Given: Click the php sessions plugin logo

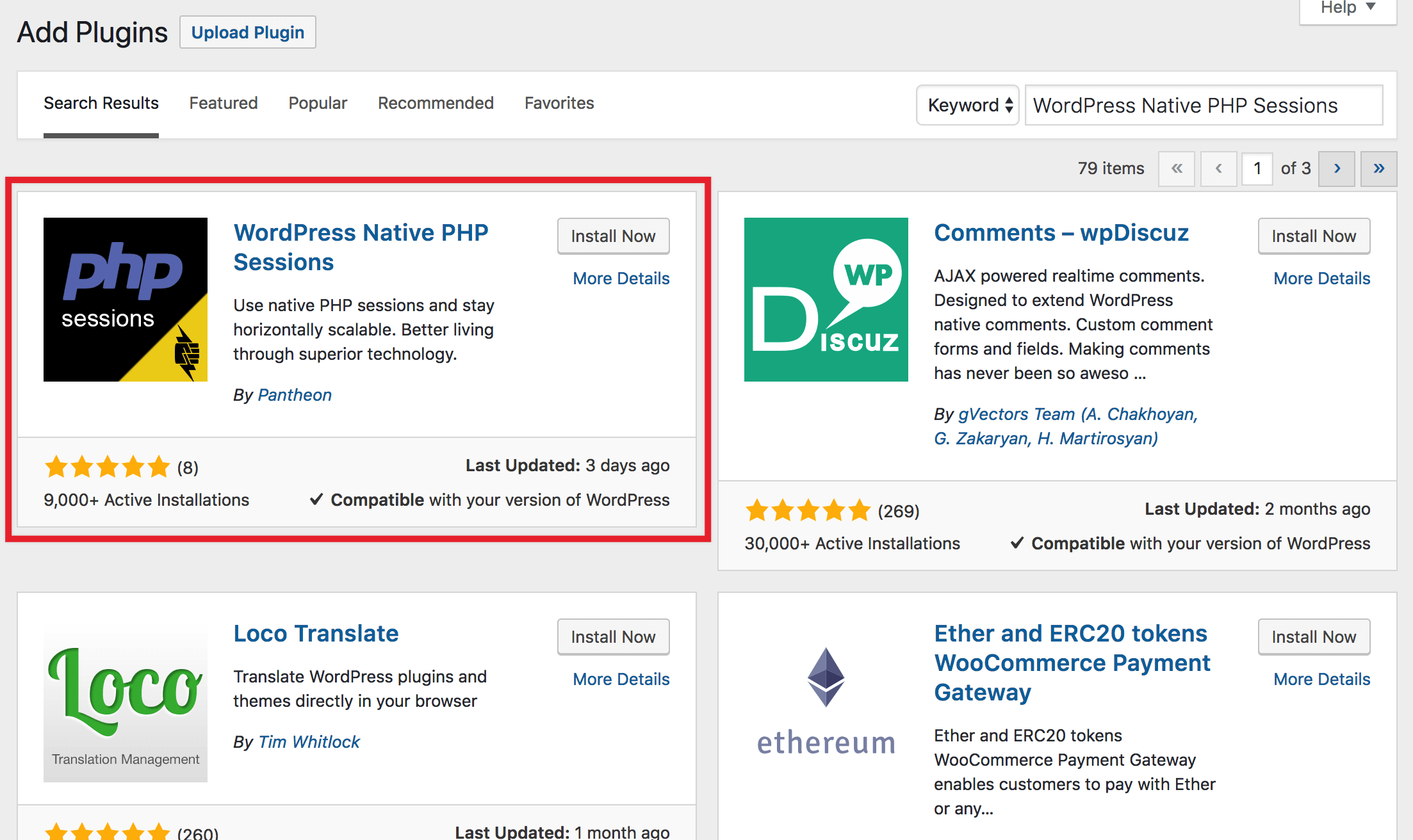Looking at the screenshot, I should tap(125, 299).
